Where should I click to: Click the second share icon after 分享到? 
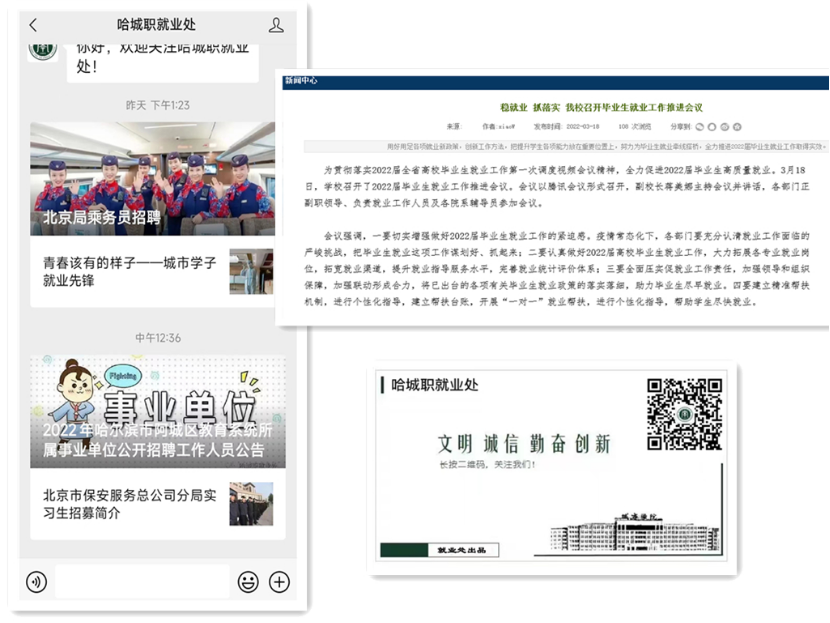712,127
